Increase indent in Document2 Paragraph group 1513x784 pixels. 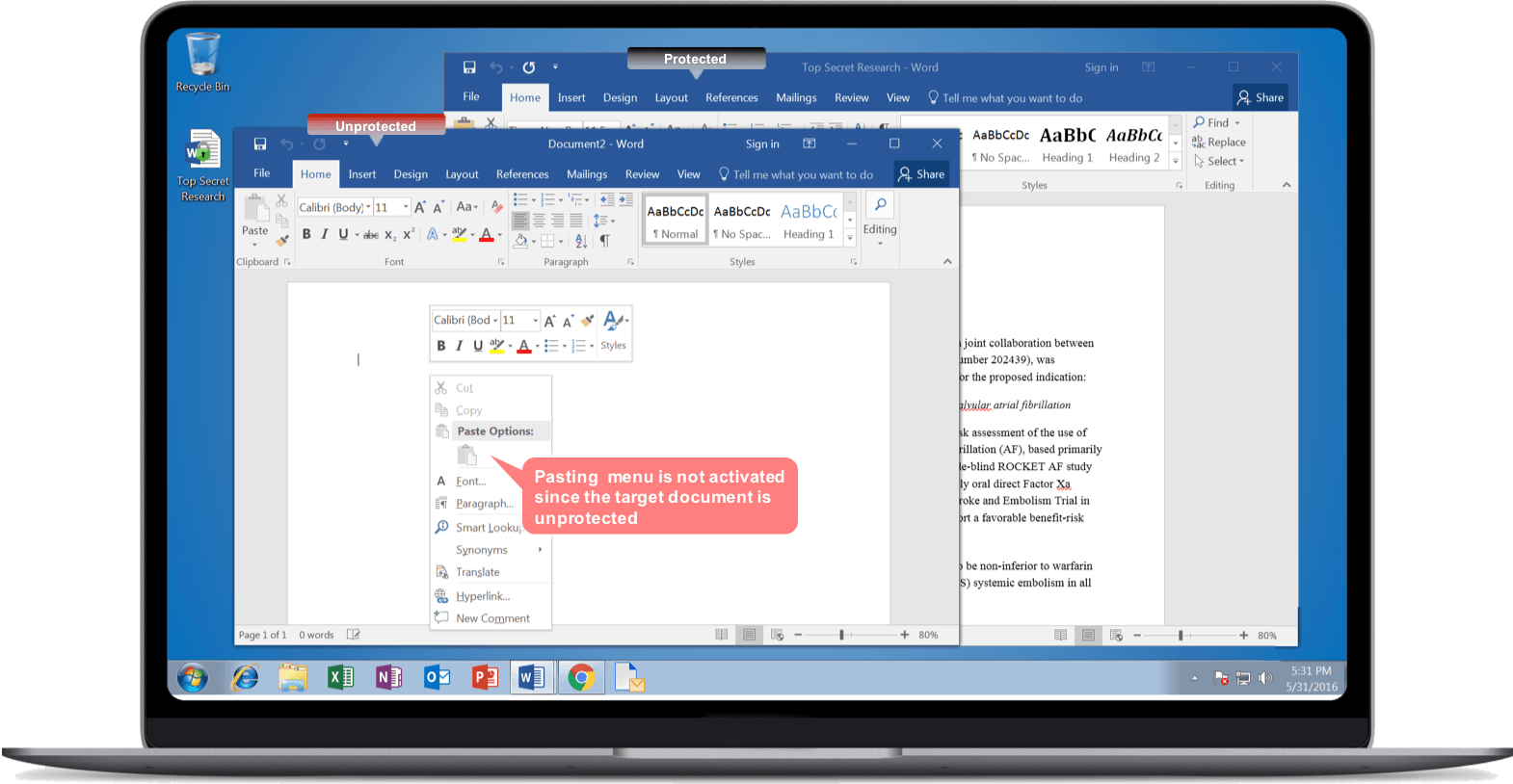(x=625, y=199)
